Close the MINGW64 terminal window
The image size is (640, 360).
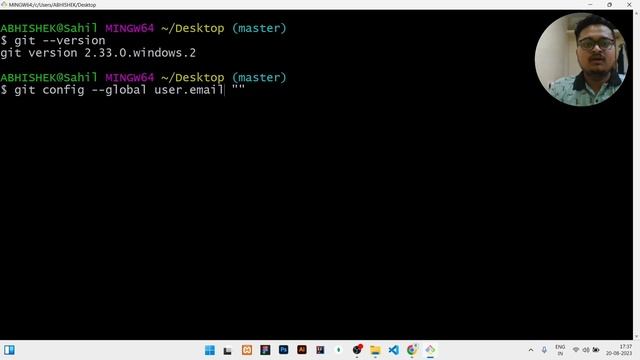click(x=629, y=4)
